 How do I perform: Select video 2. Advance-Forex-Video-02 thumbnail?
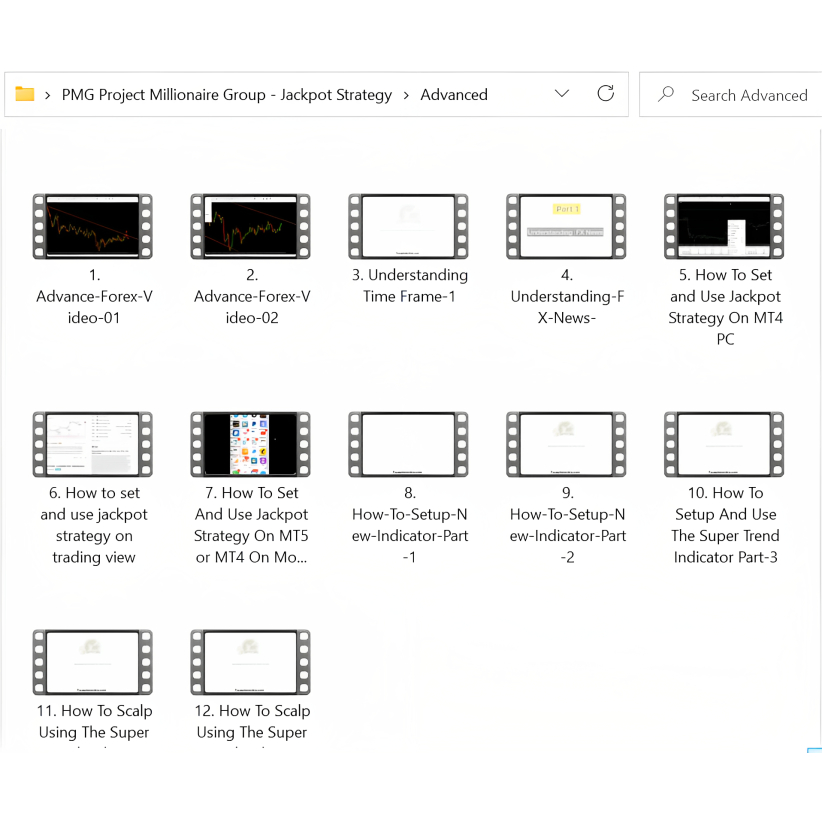click(x=251, y=227)
